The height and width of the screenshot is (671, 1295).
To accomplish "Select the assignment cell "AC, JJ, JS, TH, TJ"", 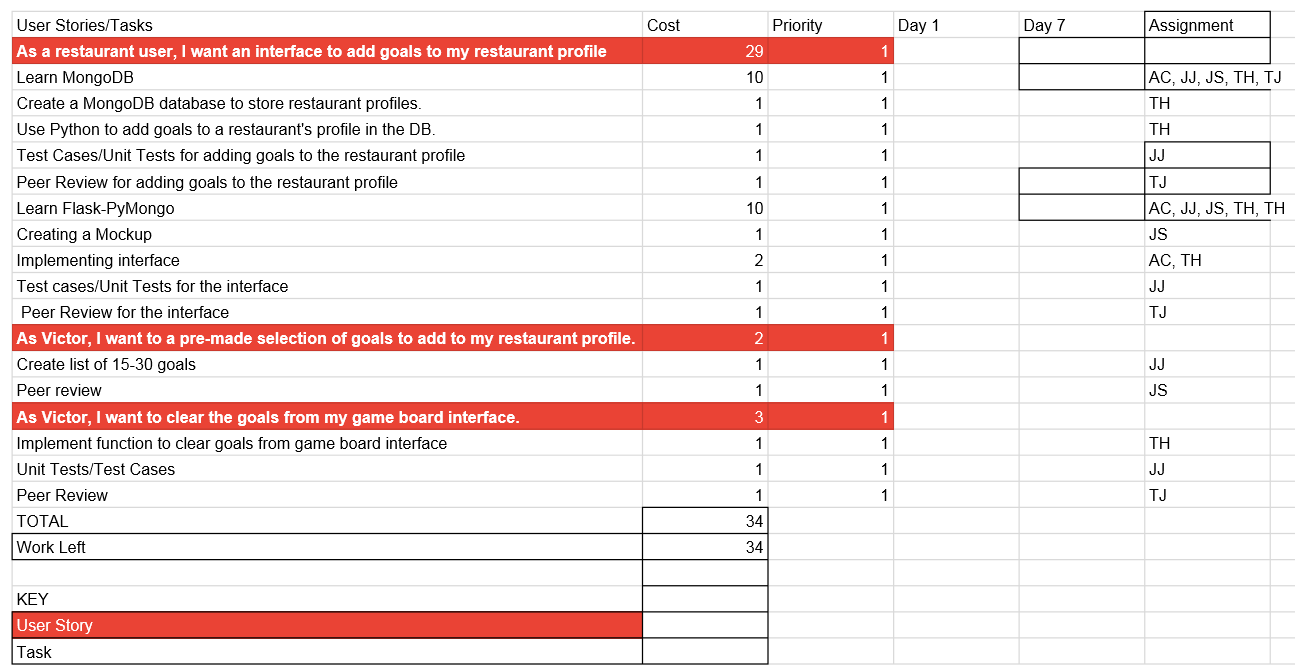I will pos(1207,77).
